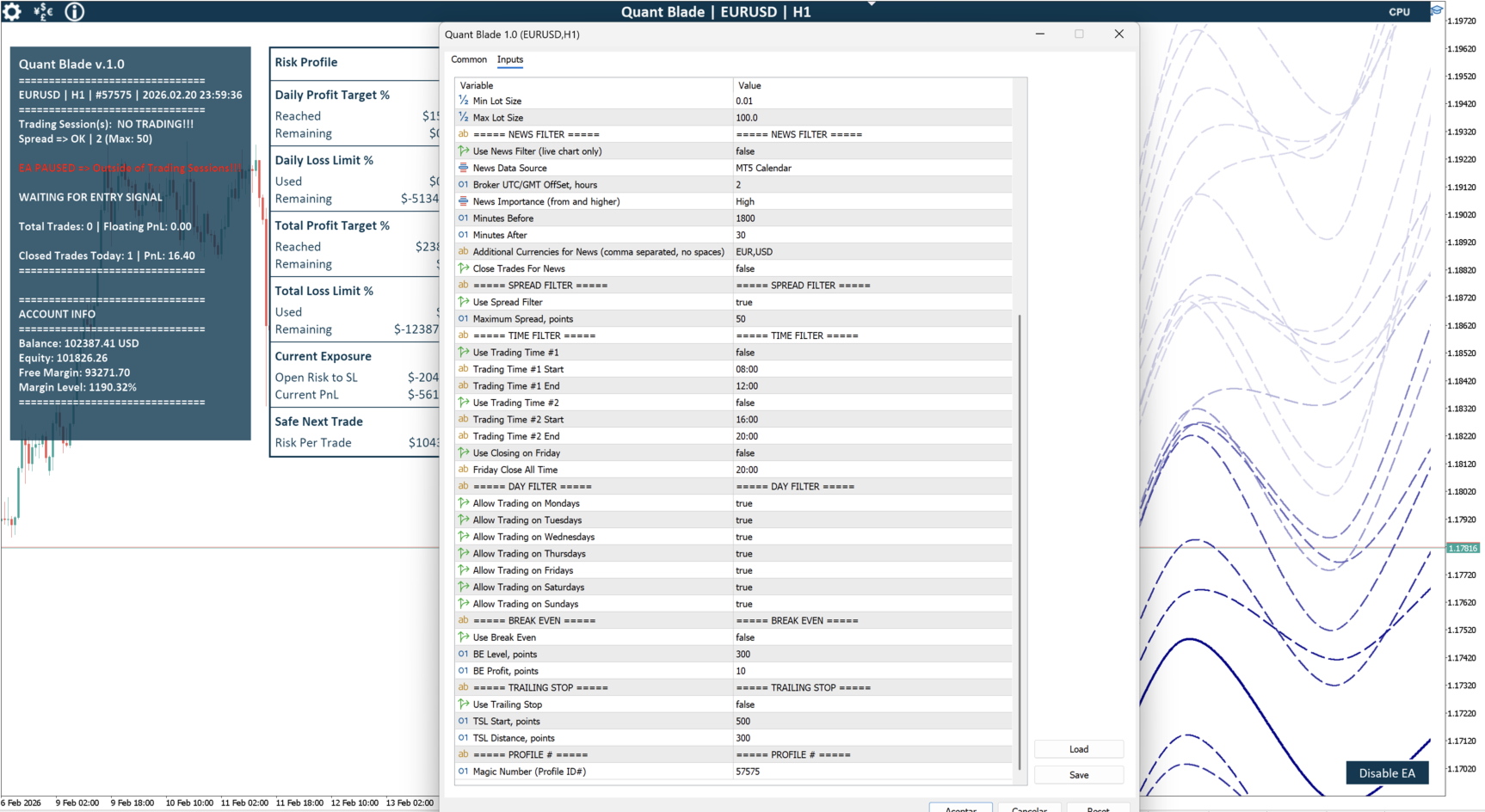Click the small arrow above the chart title

tap(872, 3)
